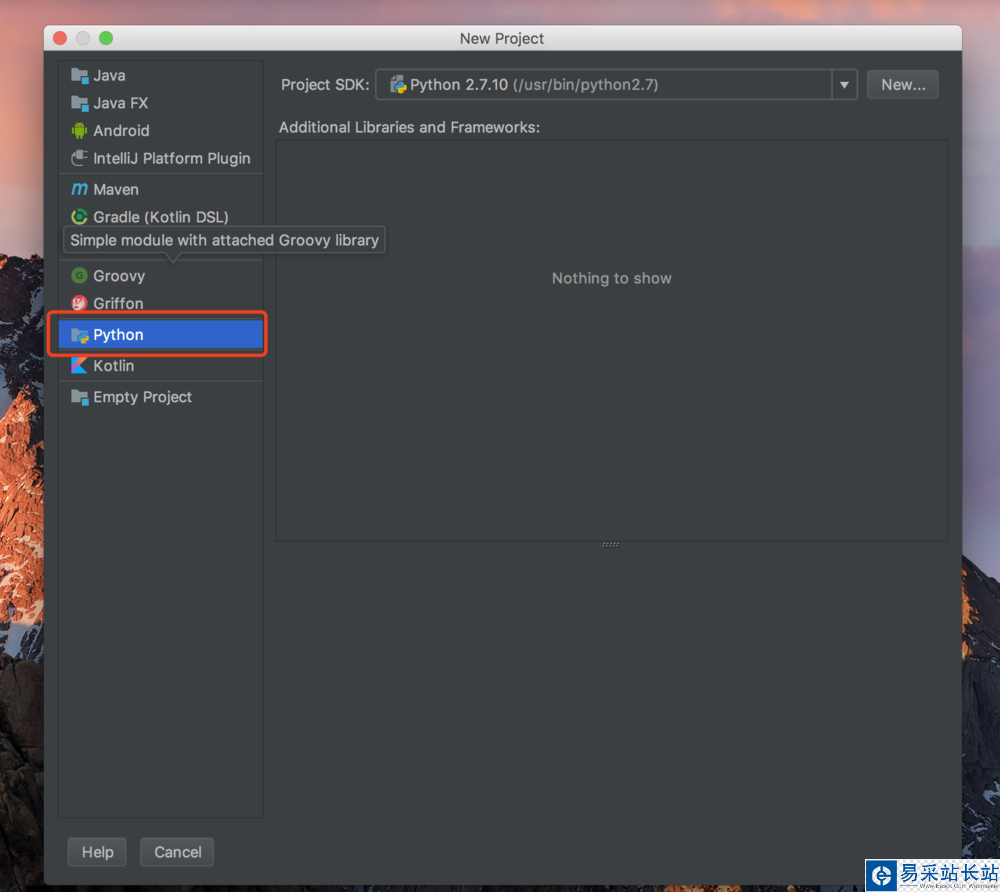Click the New... SDK button
The height and width of the screenshot is (892, 1000).
click(902, 85)
